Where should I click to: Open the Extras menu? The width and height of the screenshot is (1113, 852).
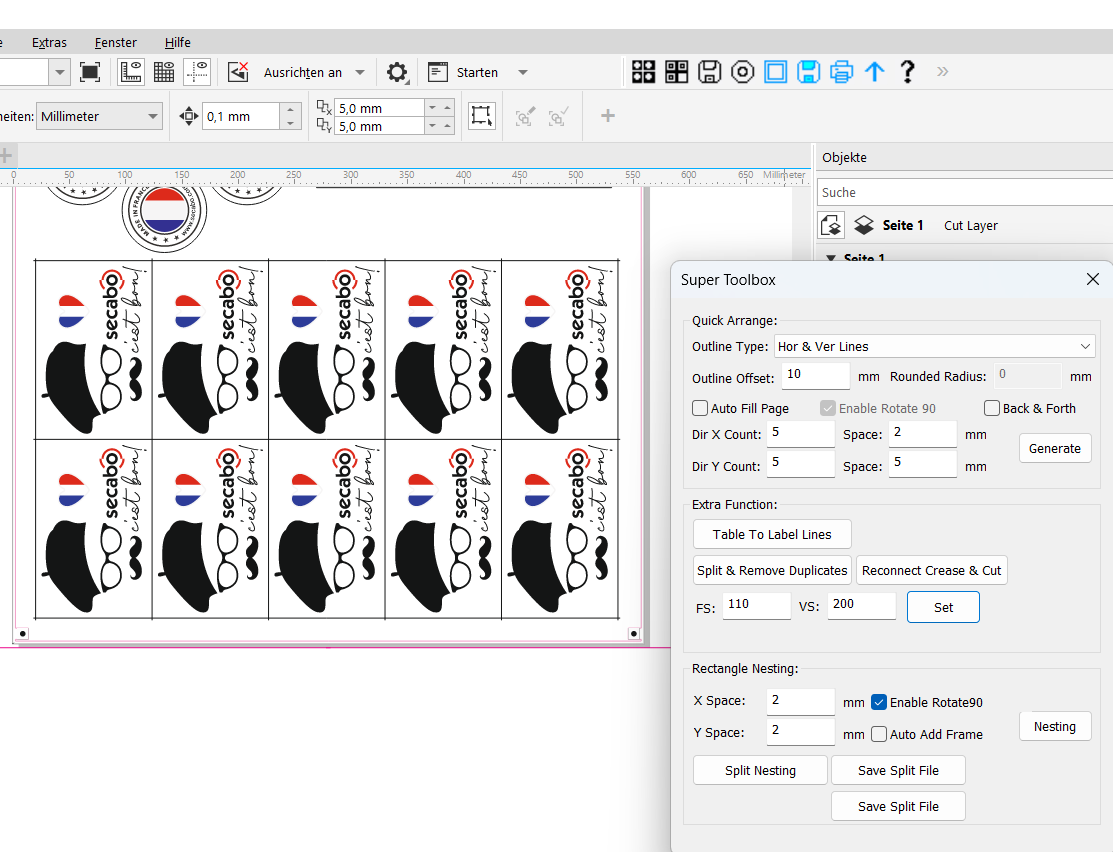[x=49, y=42]
